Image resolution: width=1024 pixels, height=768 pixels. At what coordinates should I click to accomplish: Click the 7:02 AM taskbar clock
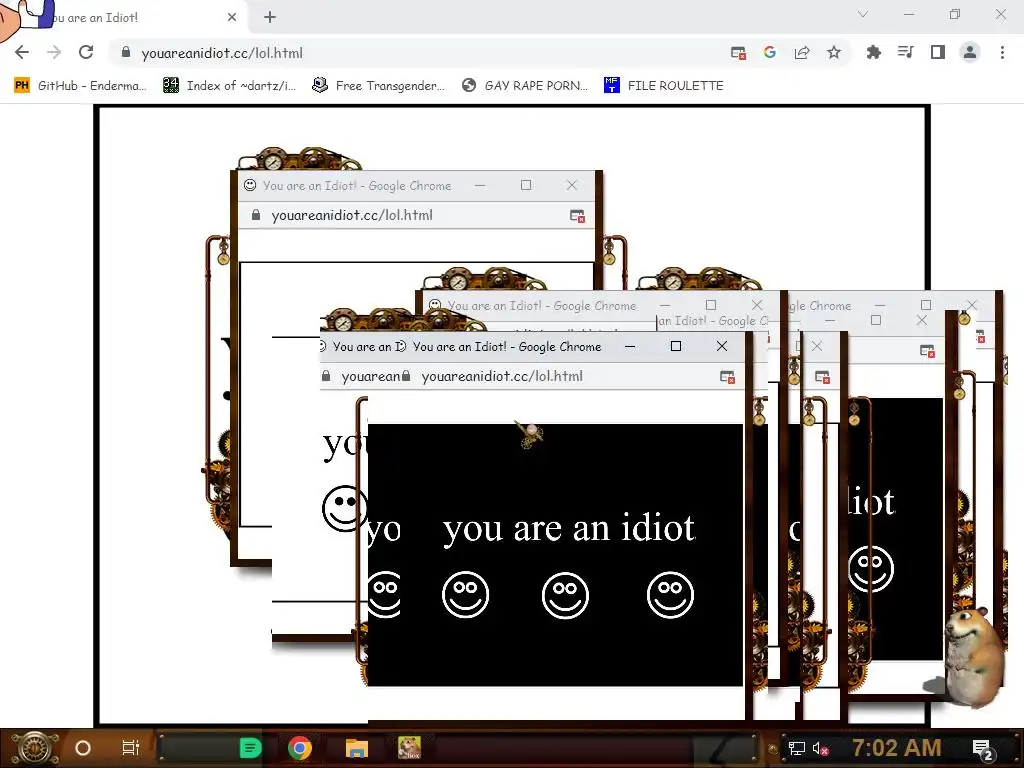coord(897,748)
